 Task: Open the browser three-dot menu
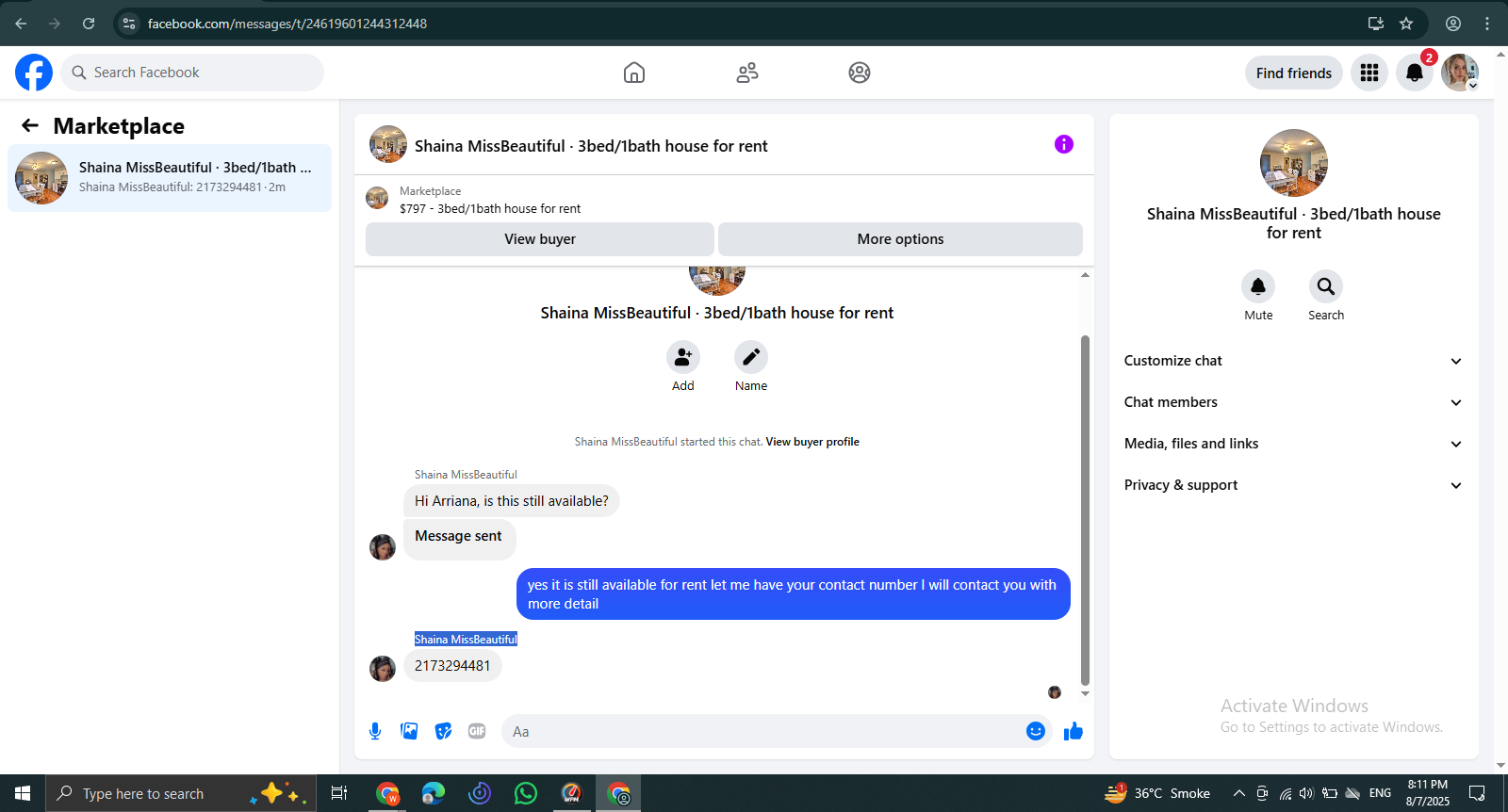coord(1487,24)
